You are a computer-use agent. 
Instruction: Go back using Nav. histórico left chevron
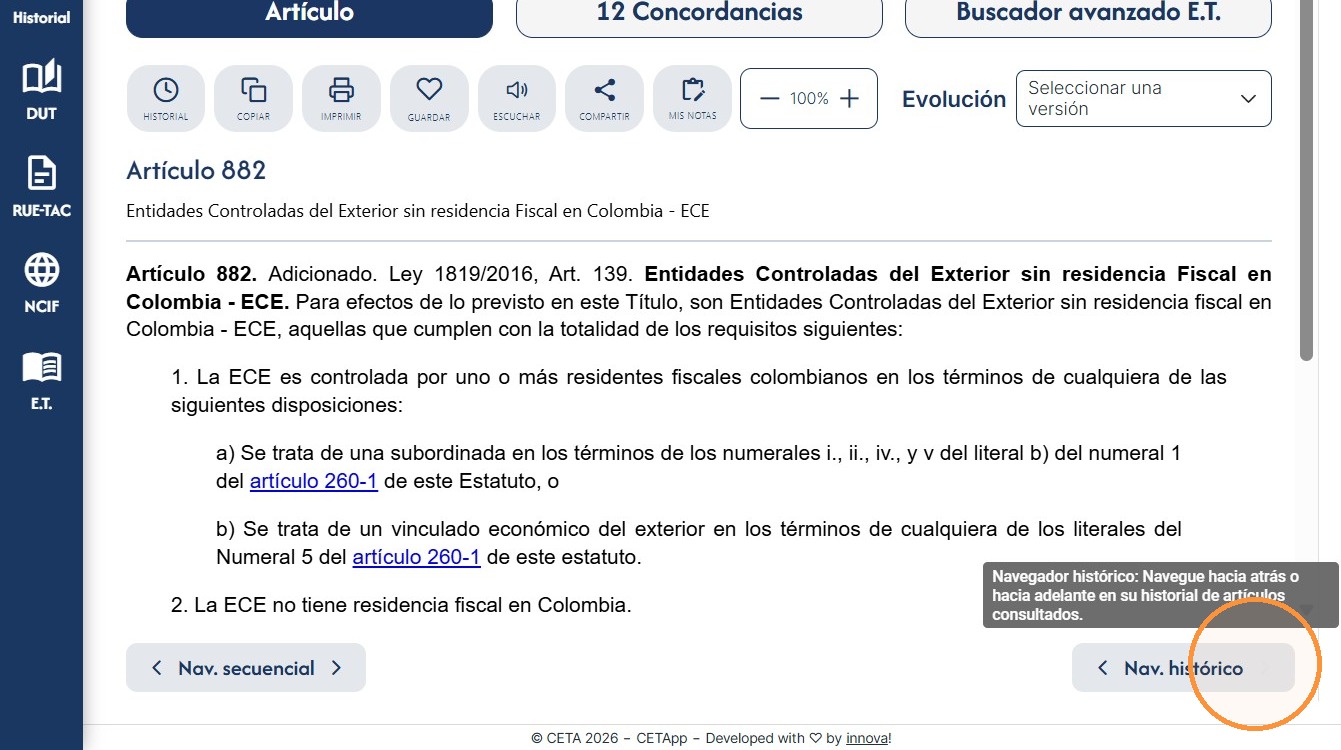pos(1102,668)
